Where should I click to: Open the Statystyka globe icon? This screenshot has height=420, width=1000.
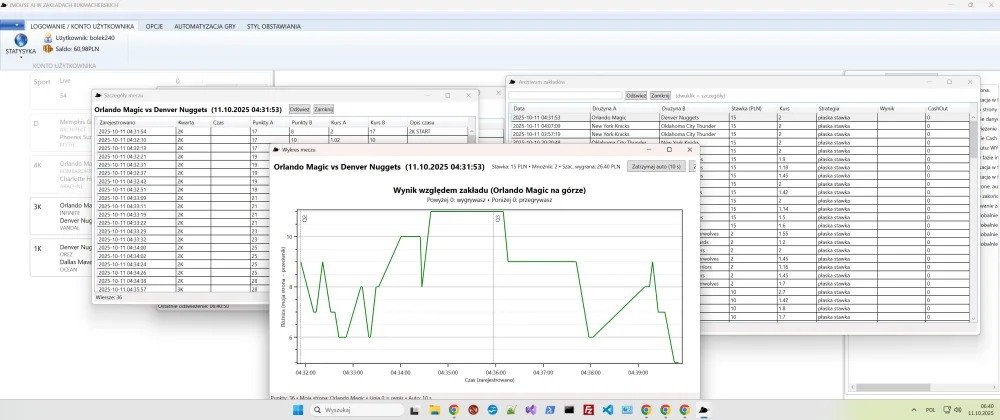(20, 39)
